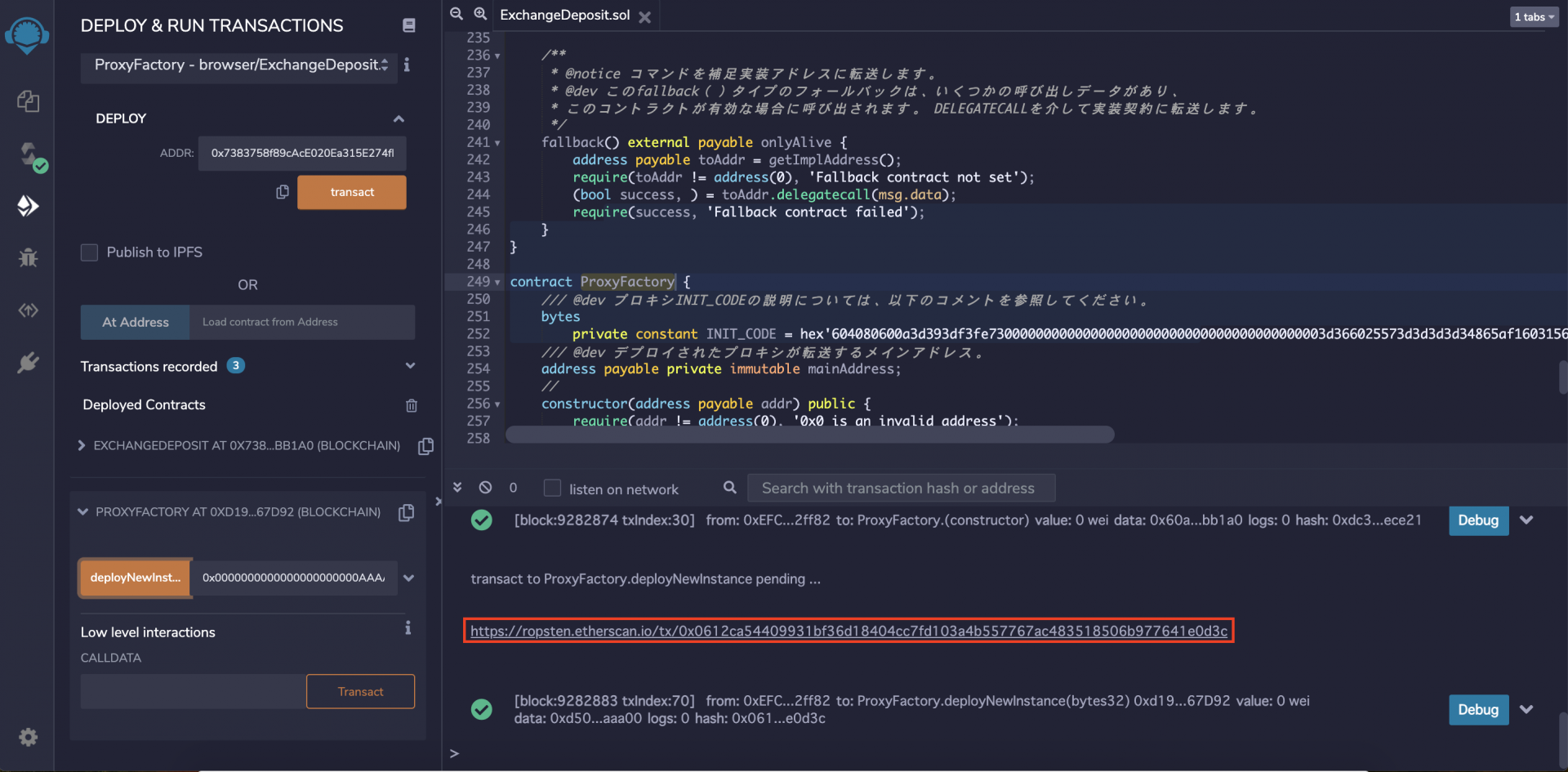Screen dimensions: 1568x772
Task: Click the terminal search magnifier icon
Action: 730,488
